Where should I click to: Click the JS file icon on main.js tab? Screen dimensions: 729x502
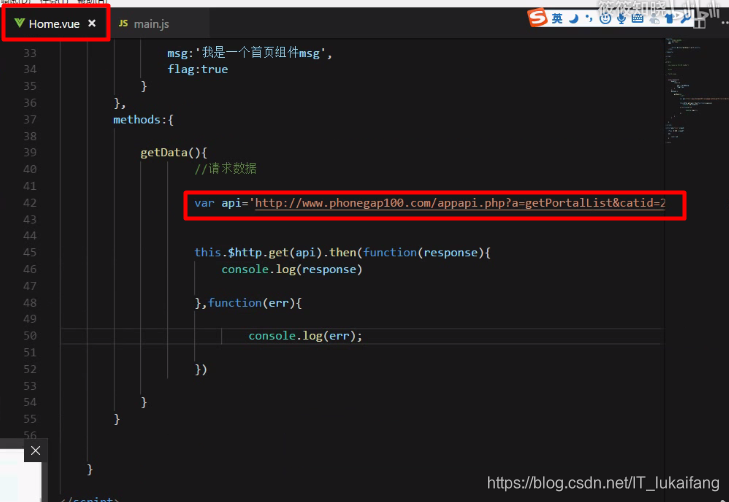point(123,23)
